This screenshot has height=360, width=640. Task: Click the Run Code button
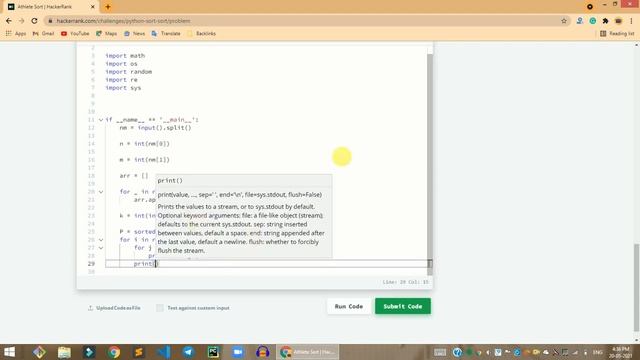[x=349, y=306]
